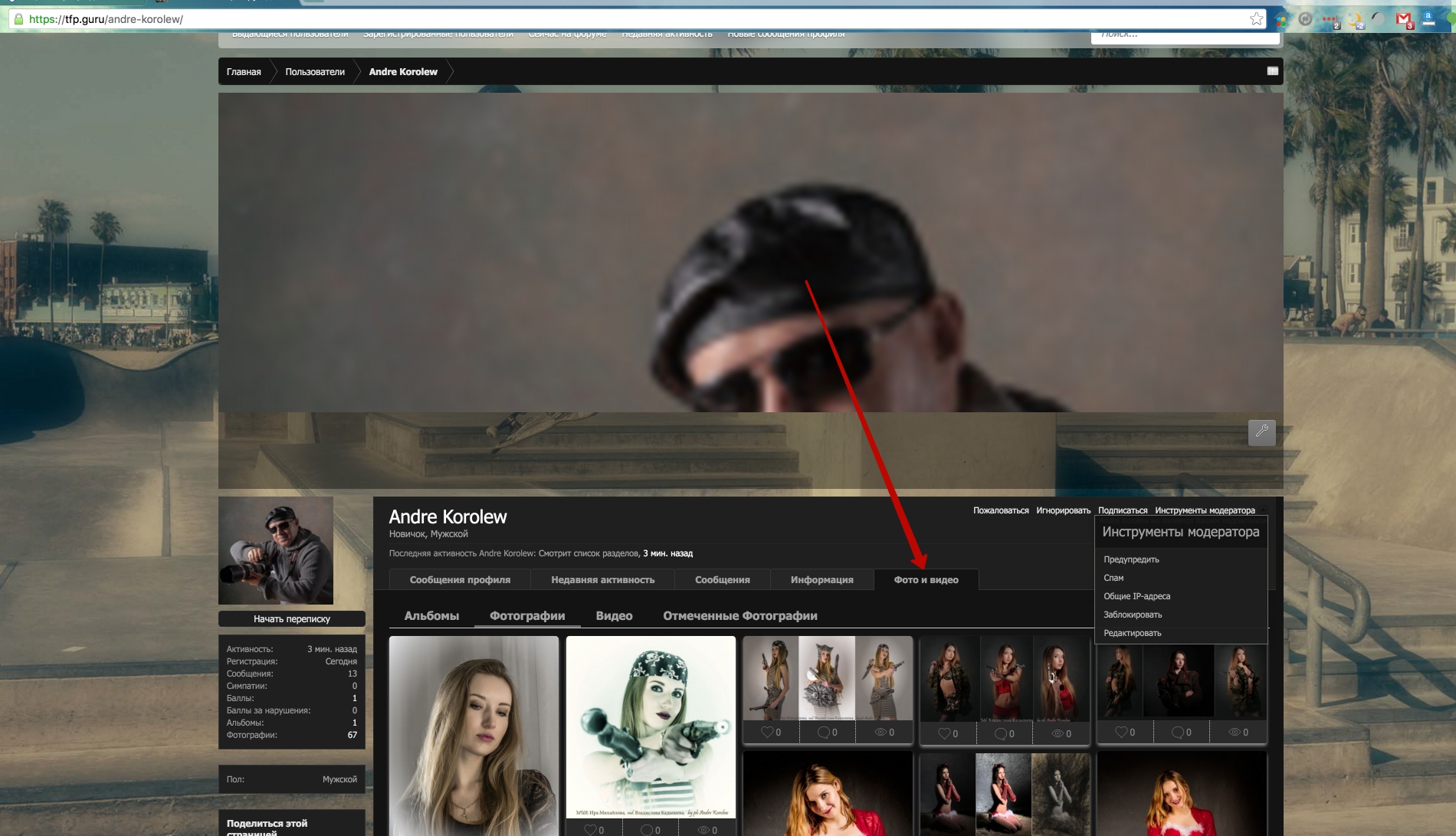Image resolution: width=1456 pixels, height=836 pixels.
Task: Open the Альбомы sub-tab
Action: [431, 616]
